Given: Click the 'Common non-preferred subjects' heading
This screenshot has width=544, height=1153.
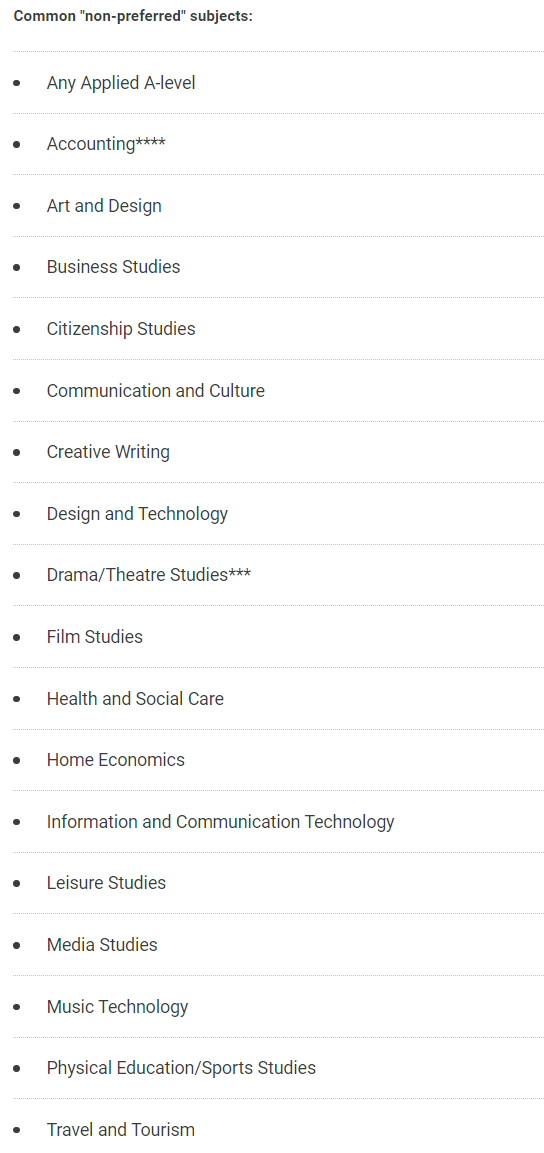Looking at the screenshot, I should tap(133, 16).
